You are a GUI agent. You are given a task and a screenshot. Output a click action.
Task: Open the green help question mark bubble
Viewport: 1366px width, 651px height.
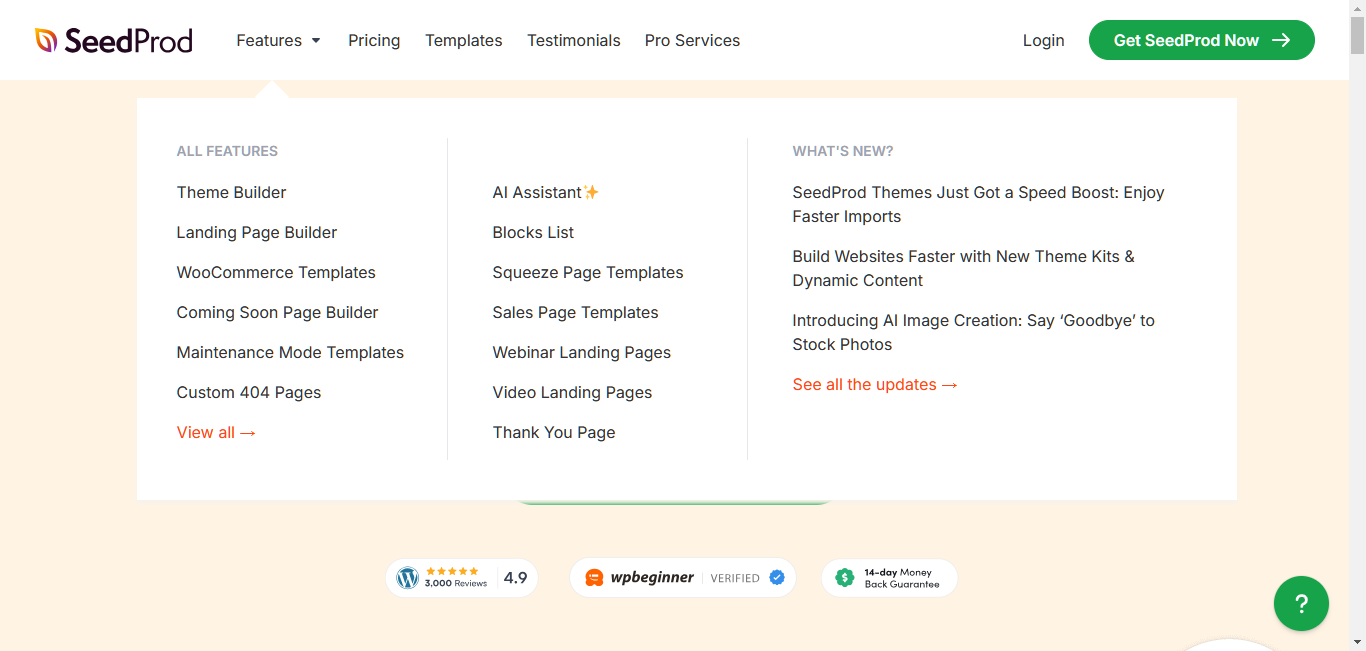(1301, 603)
